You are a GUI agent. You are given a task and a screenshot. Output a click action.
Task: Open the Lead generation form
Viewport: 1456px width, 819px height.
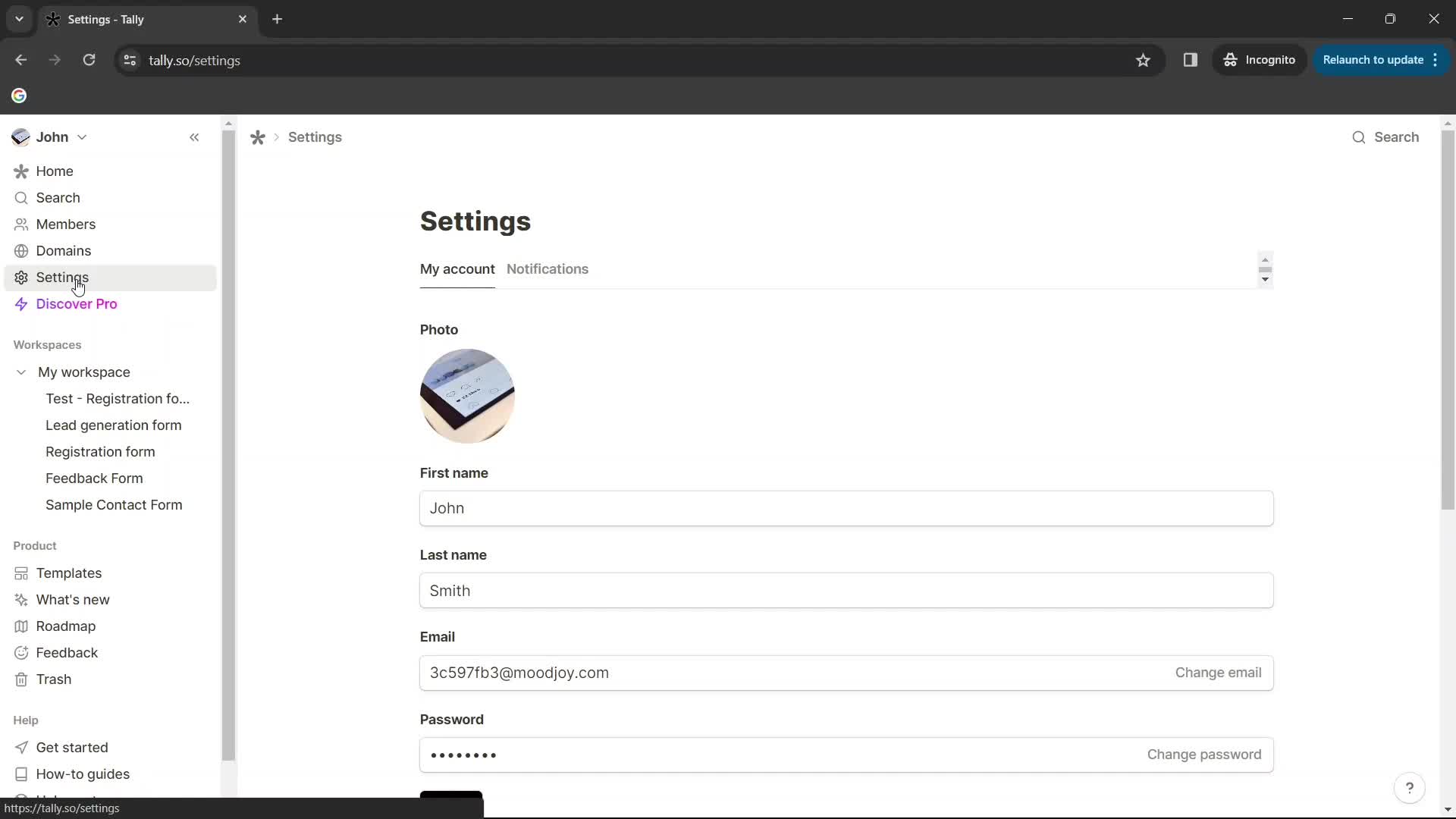(113, 425)
